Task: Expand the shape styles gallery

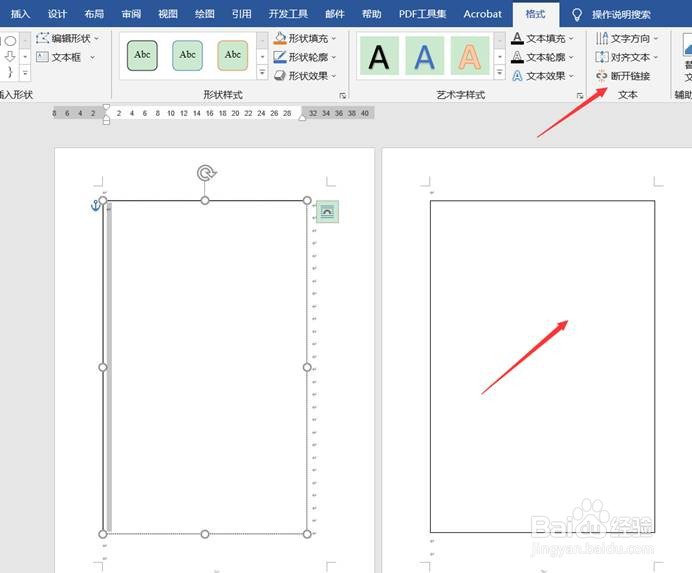Action: [x=262, y=72]
